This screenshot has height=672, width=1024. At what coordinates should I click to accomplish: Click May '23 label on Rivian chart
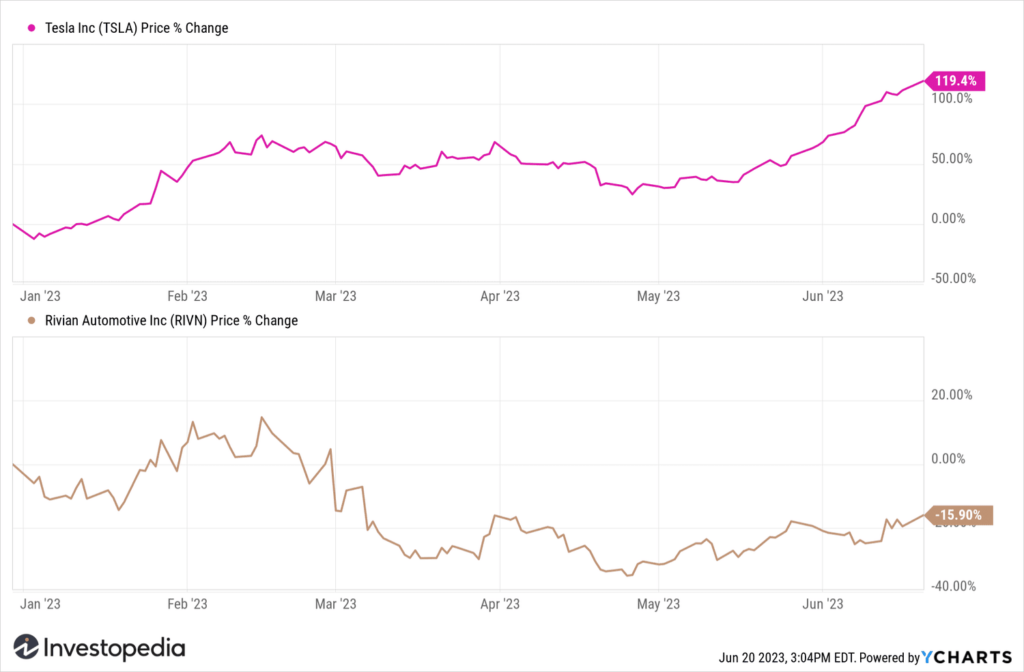click(x=658, y=603)
